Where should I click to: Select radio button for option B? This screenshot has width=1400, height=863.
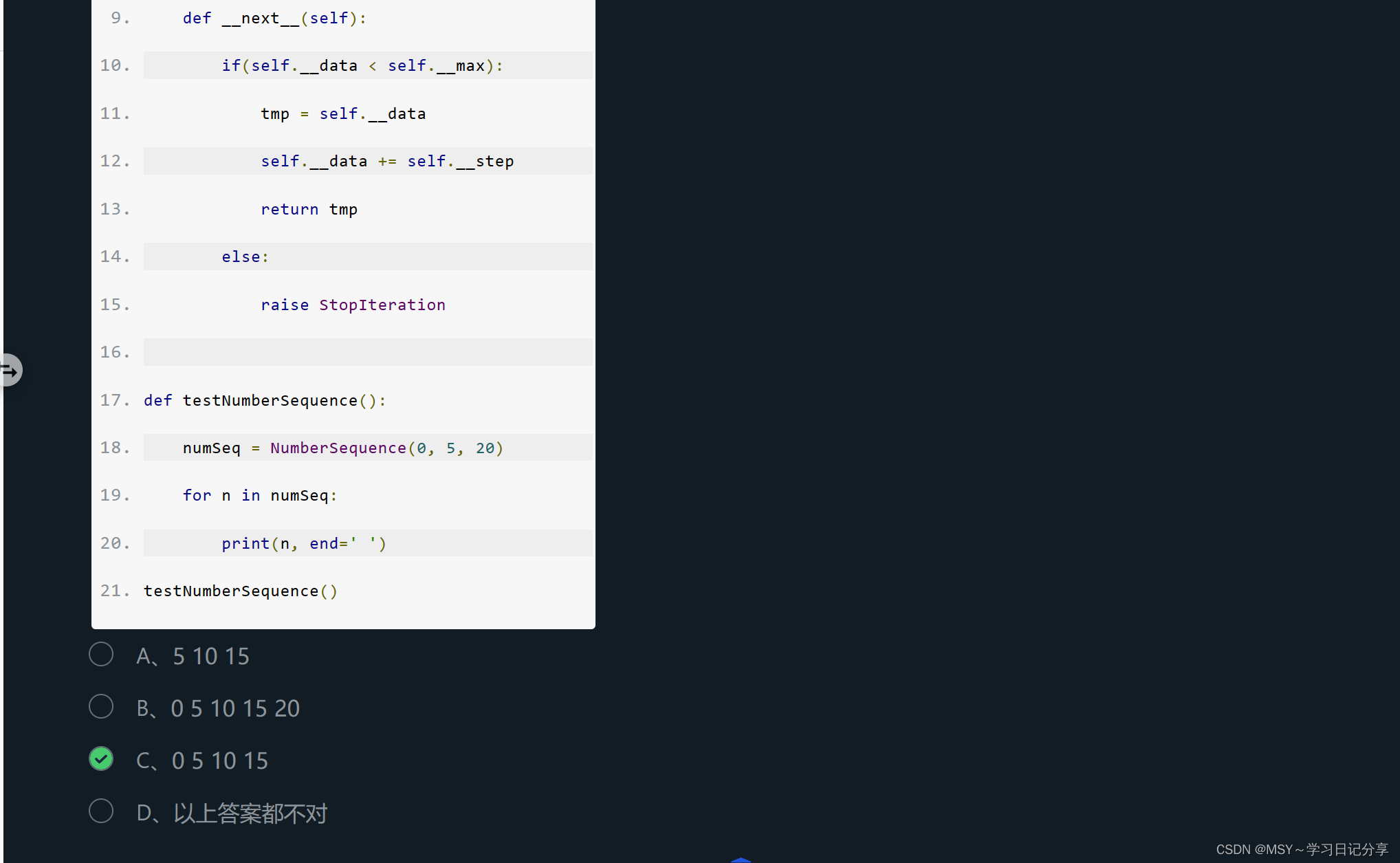coord(101,706)
